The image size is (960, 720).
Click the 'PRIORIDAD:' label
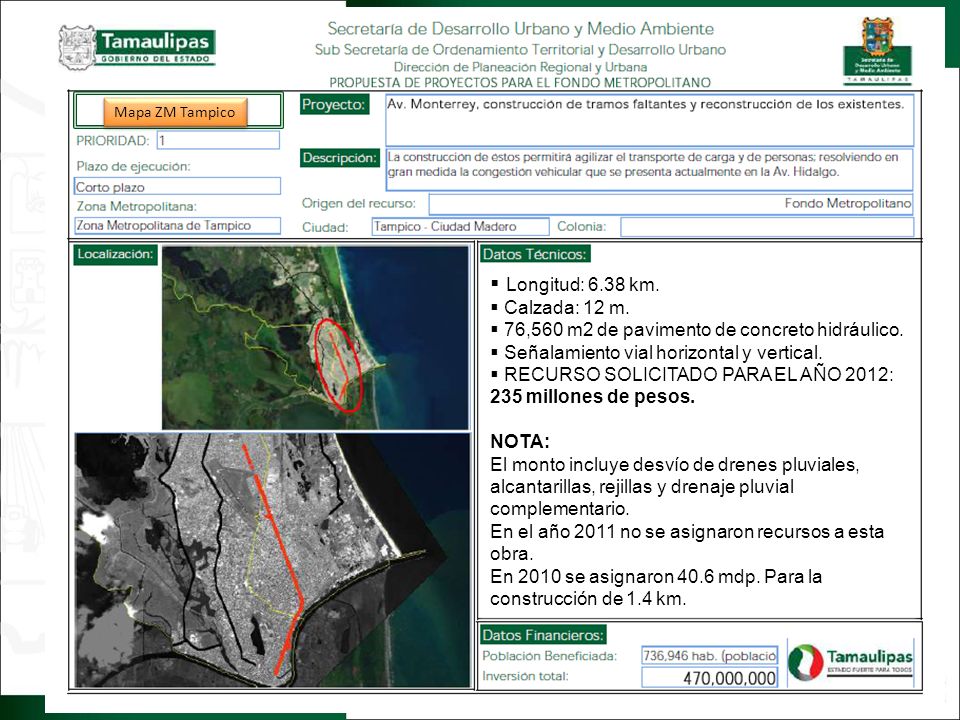click(113, 141)
